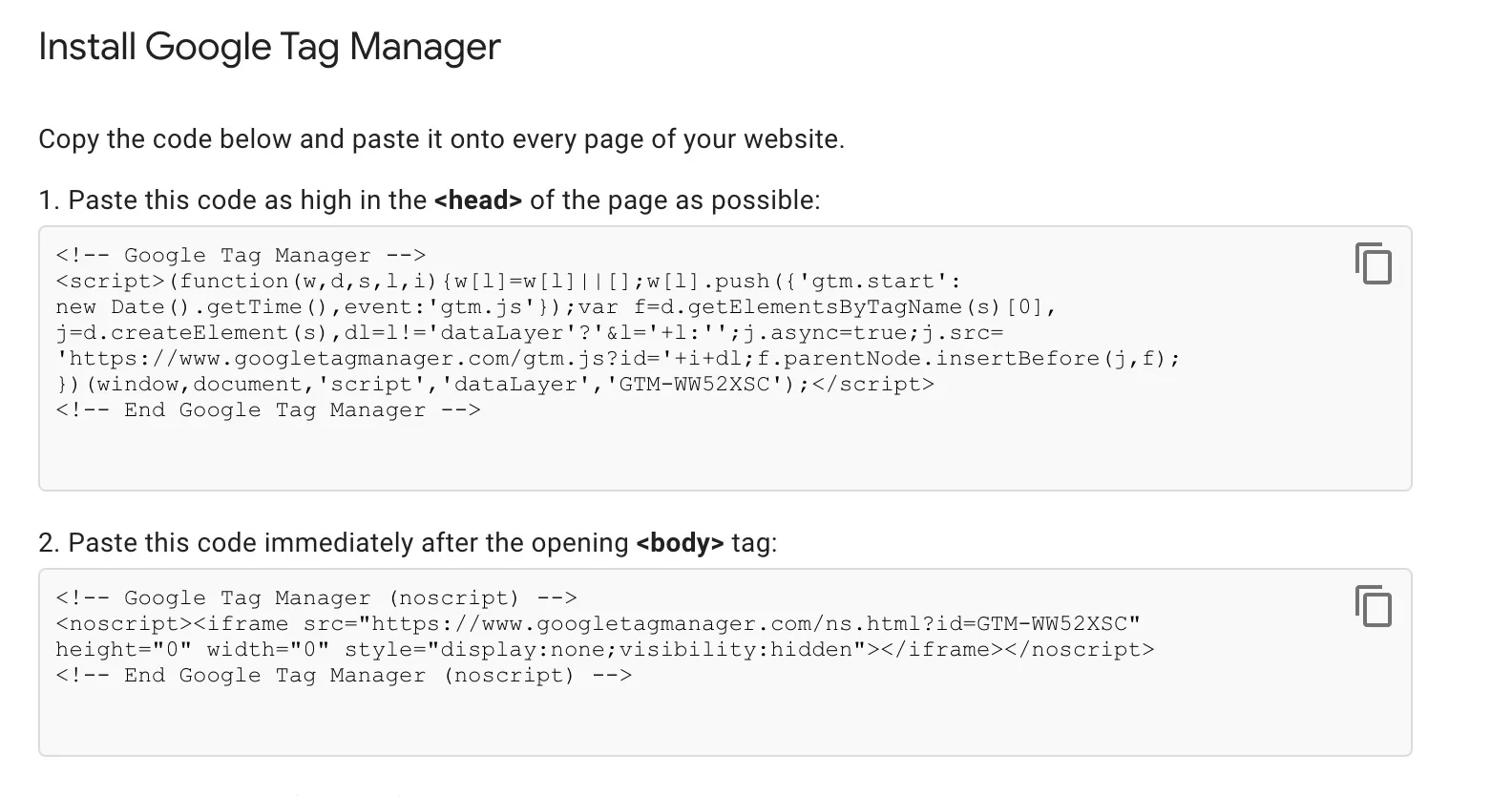
Task: Click the '<script>(function(w,d,s,l,i)' line
Action: tap(509, 281)
